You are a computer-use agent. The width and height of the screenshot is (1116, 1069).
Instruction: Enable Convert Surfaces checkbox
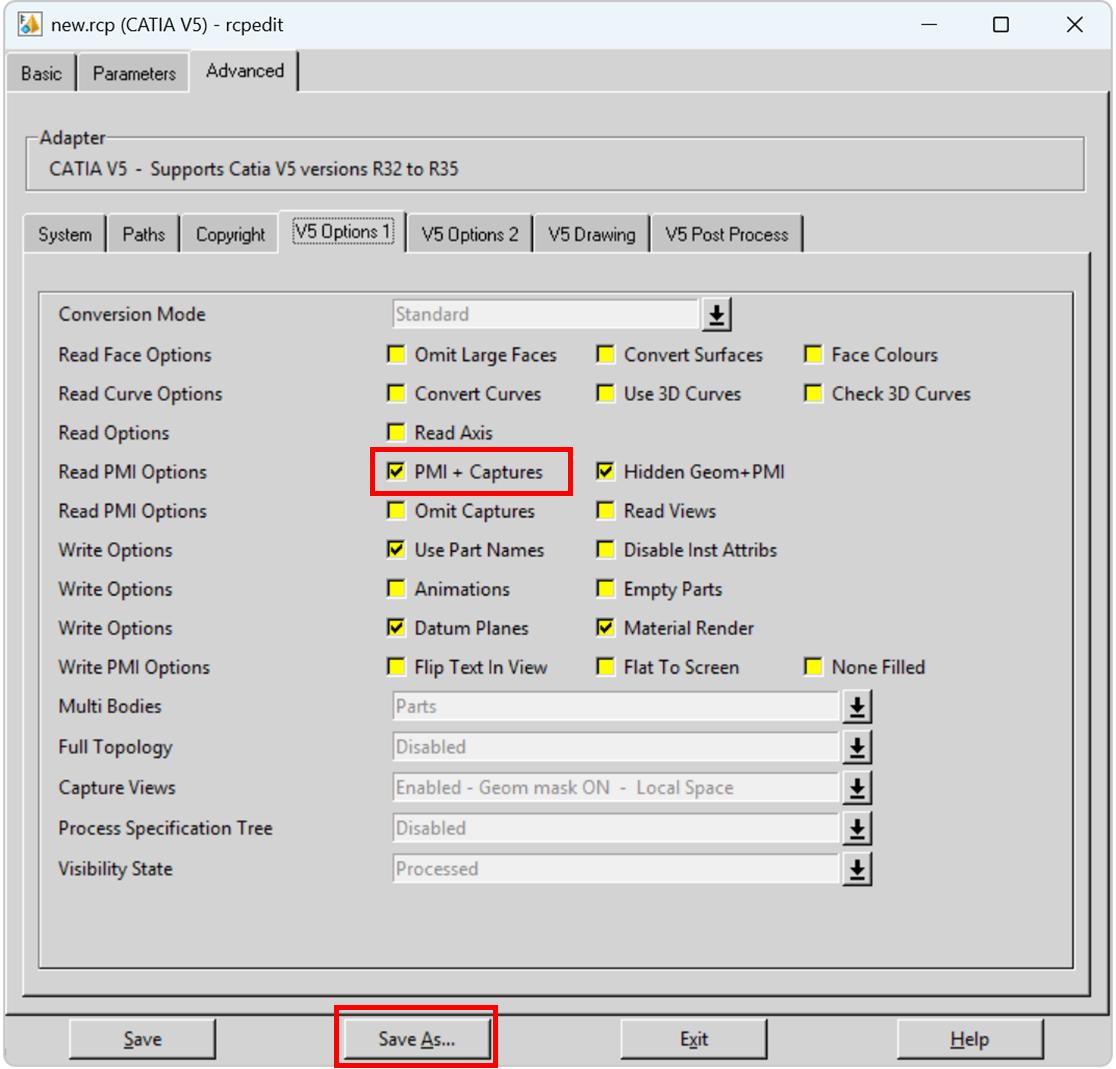[605, 354]
